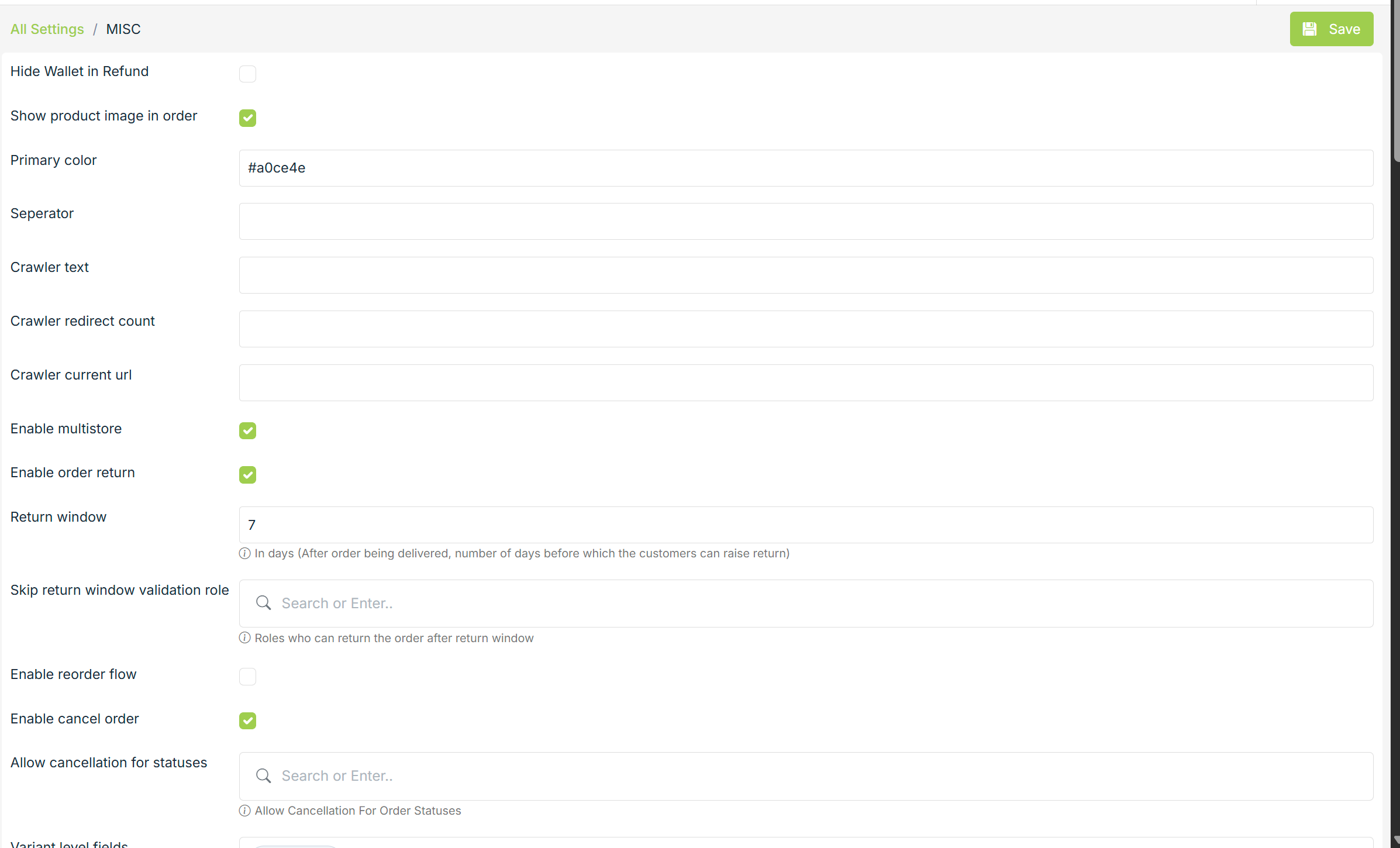Click the info icon next to Return window explanation
The width and height of the screenshot is (1400, 848).
[244, 553]
